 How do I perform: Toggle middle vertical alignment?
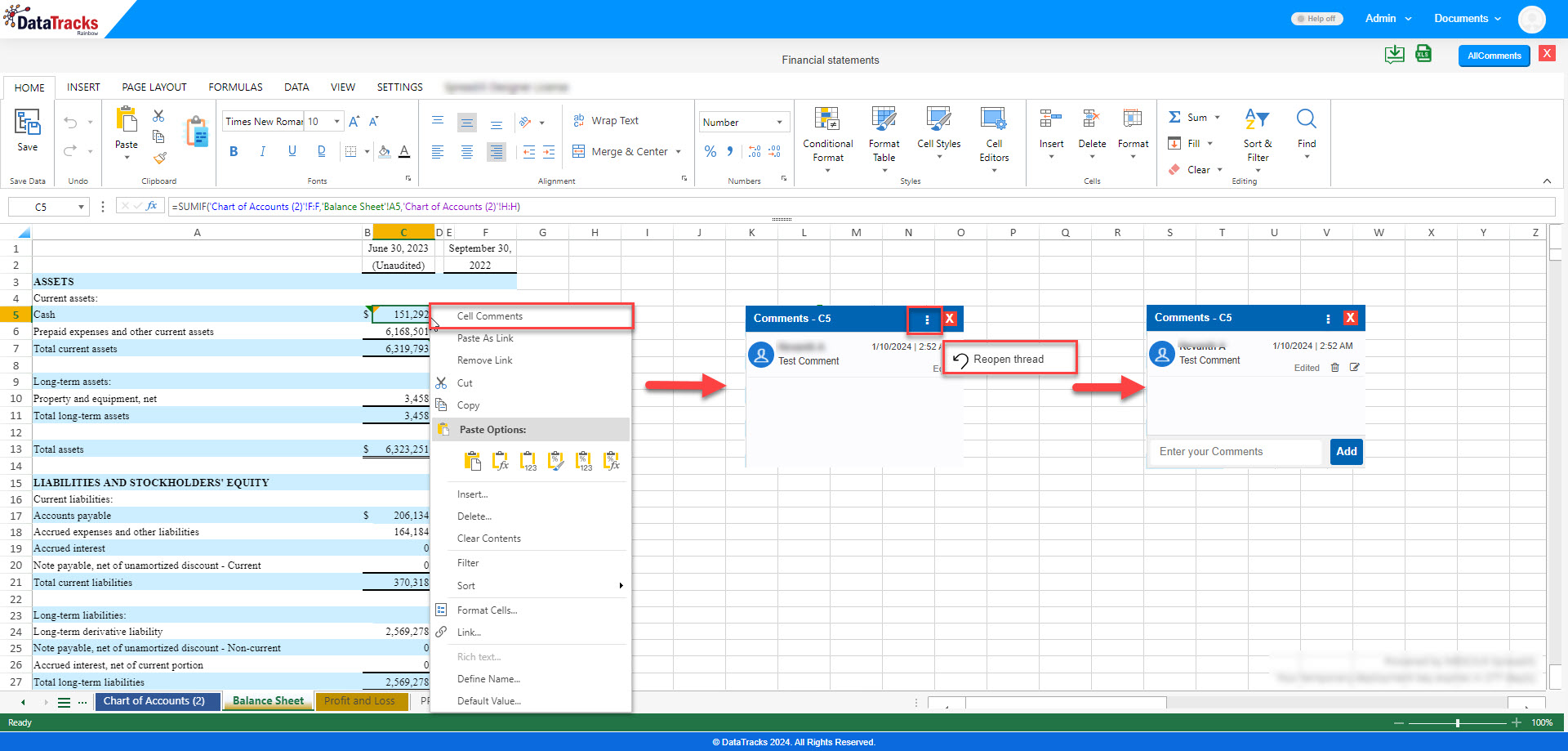[466, 123]
